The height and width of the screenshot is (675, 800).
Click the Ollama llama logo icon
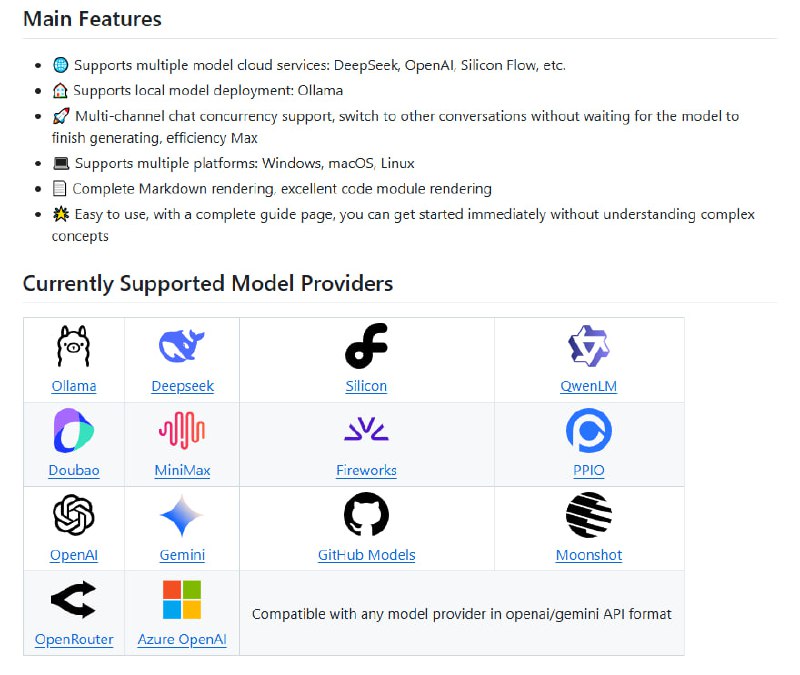click(x=73, y=347)
